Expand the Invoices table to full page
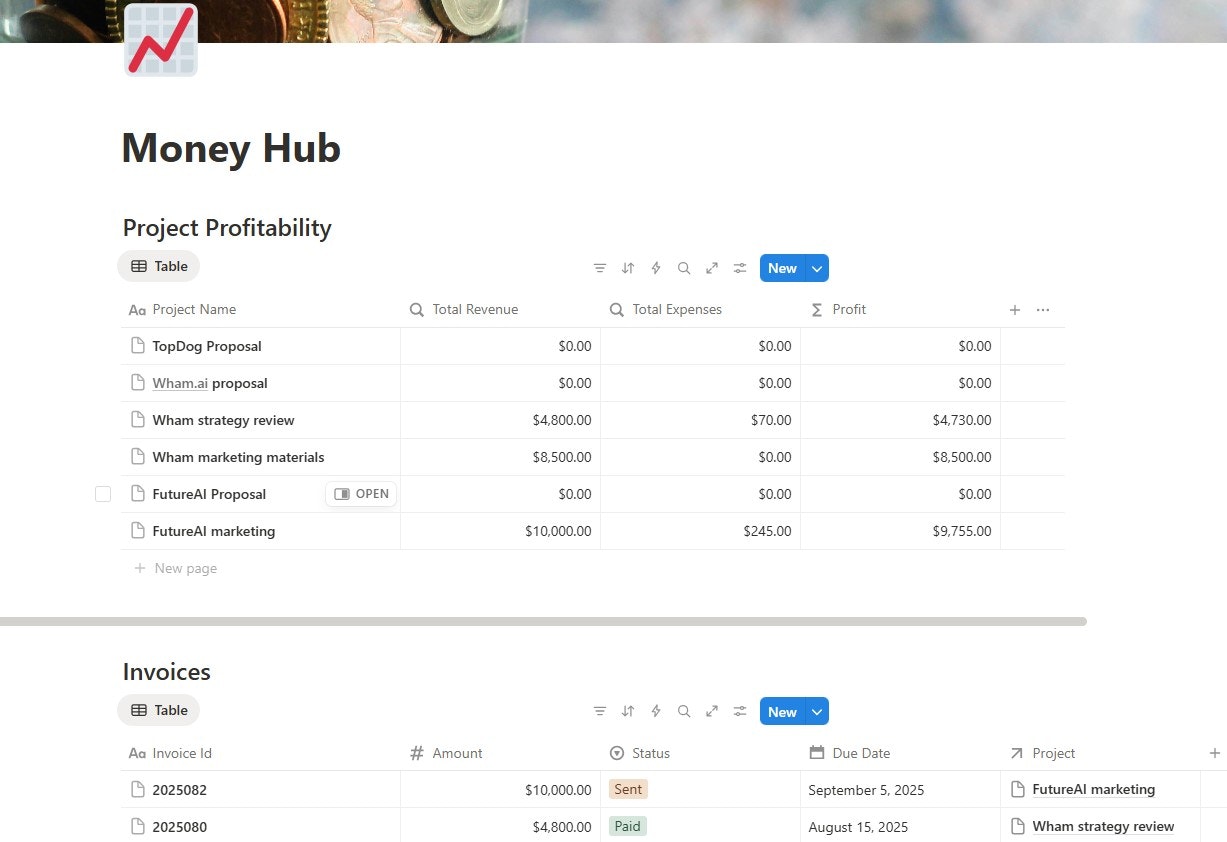This screenshot has height=842, width=1227. [x=712, y=711]
